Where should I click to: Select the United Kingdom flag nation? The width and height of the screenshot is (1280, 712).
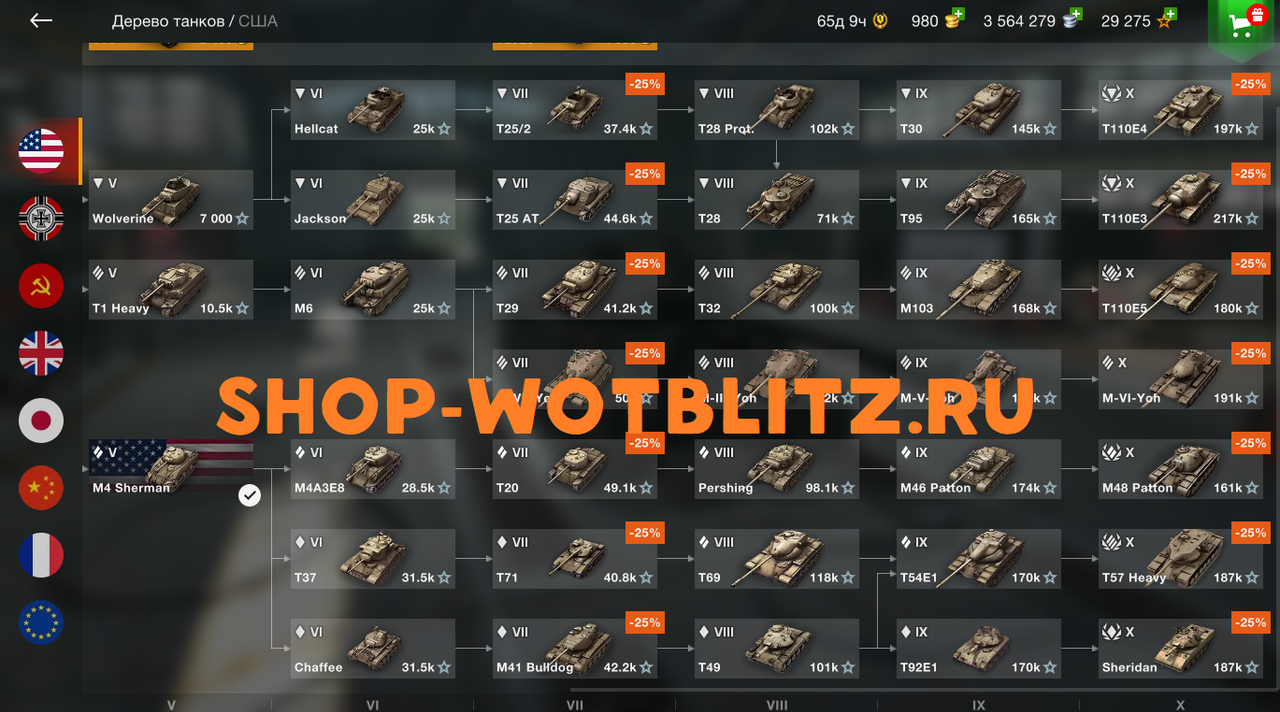(41, 353)
